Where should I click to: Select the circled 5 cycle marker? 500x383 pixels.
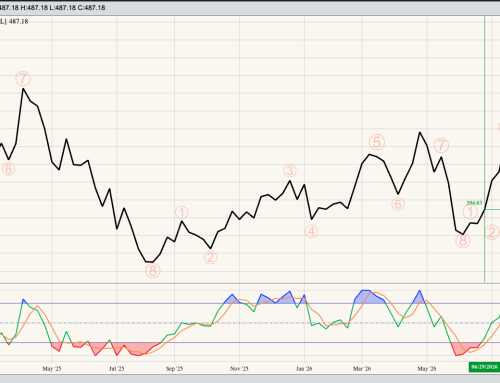(377, 142)
